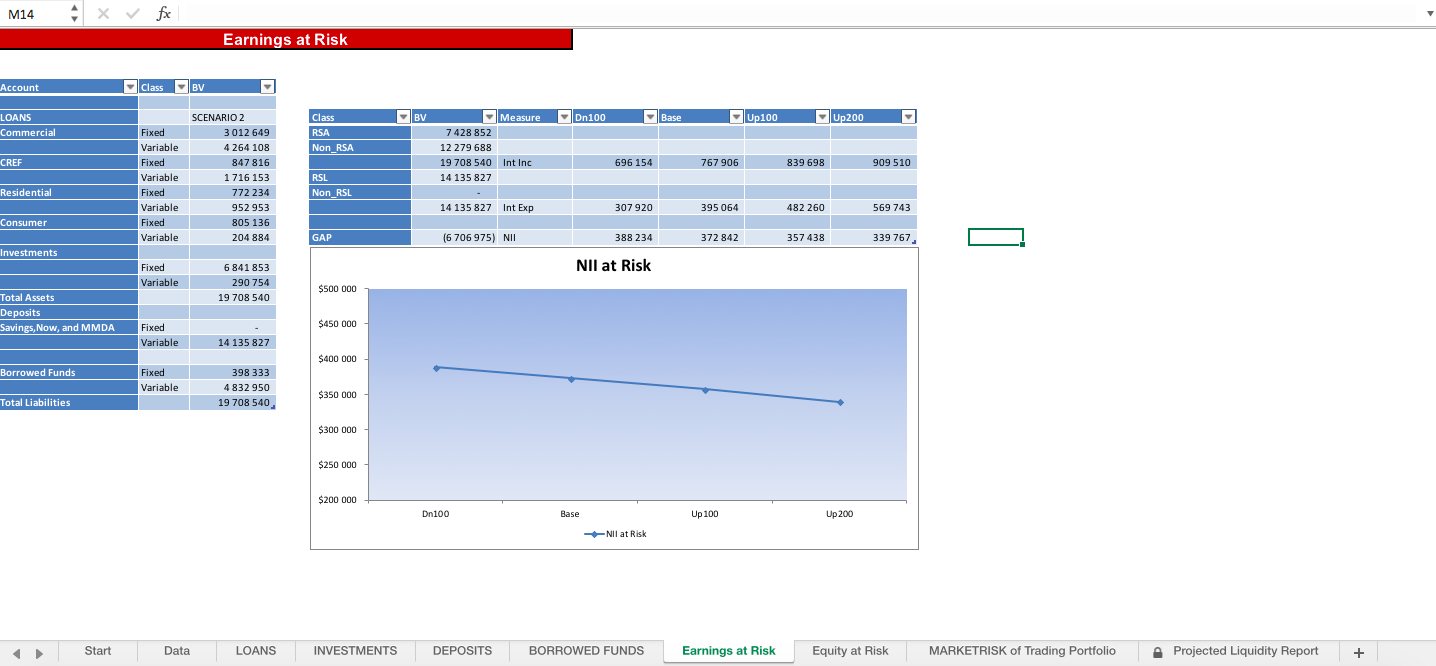The height and width of the screenshot is (666, 1436).
Task: Click the Name Box up stepper arrow
Action: 73,8
